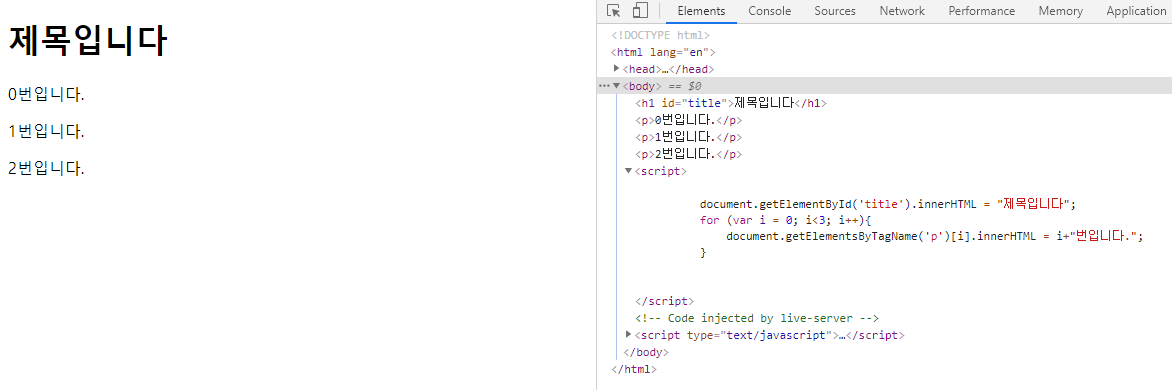1172x390 pixels.
Task: Switch to the Network tab
Action: tap(901, 10)
